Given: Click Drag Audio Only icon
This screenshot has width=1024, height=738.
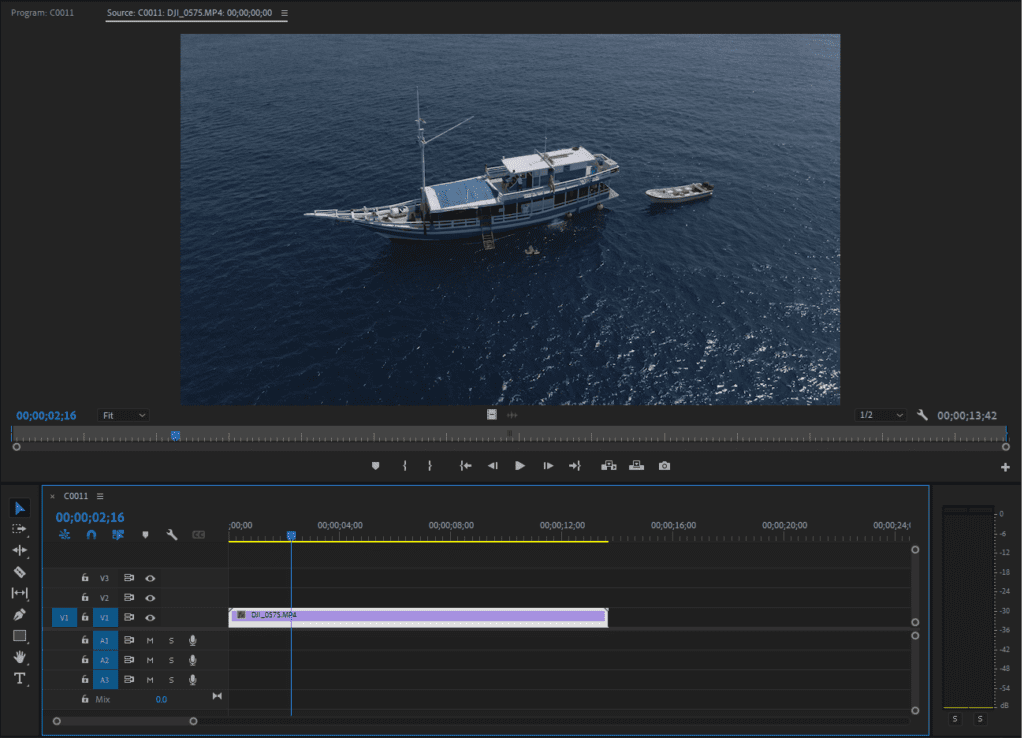Looking at the screenshot, I should pyautogui.click(x=513, y=415).
